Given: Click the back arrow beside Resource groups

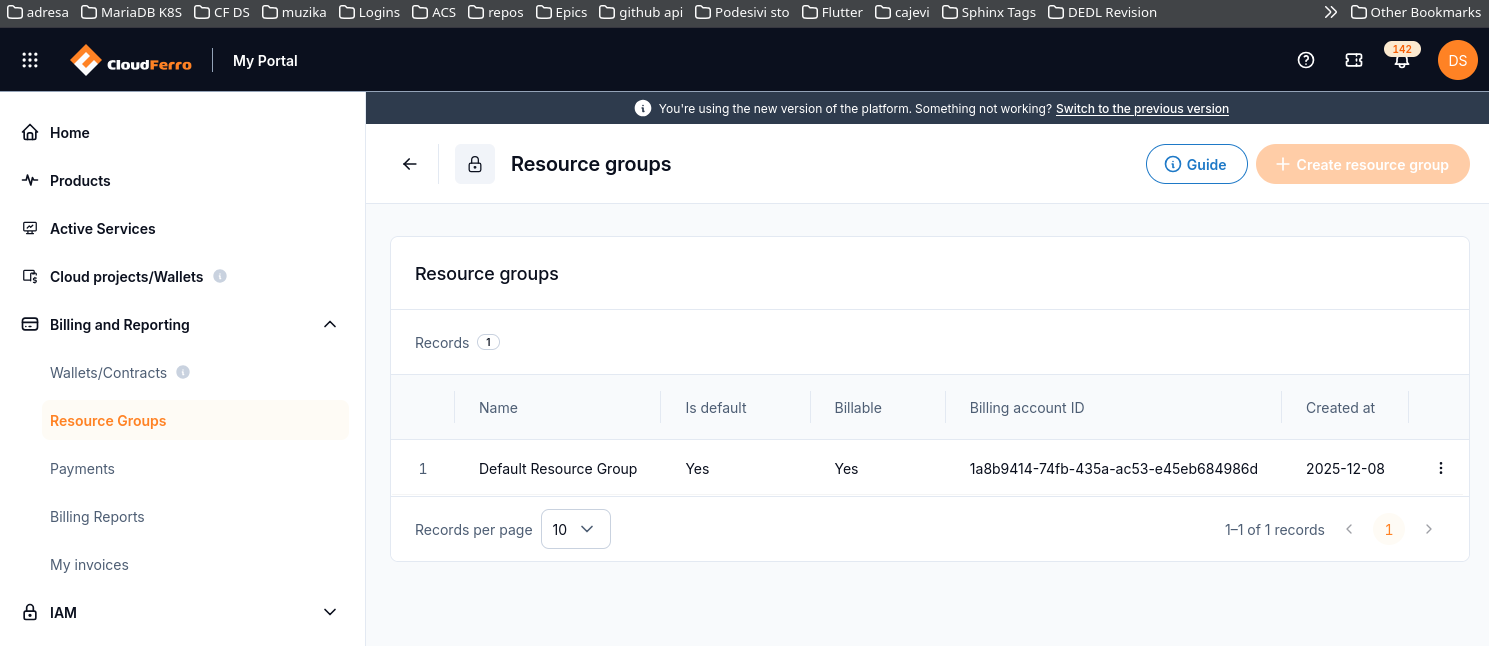Looking at the screenshot, I should 410,164.
